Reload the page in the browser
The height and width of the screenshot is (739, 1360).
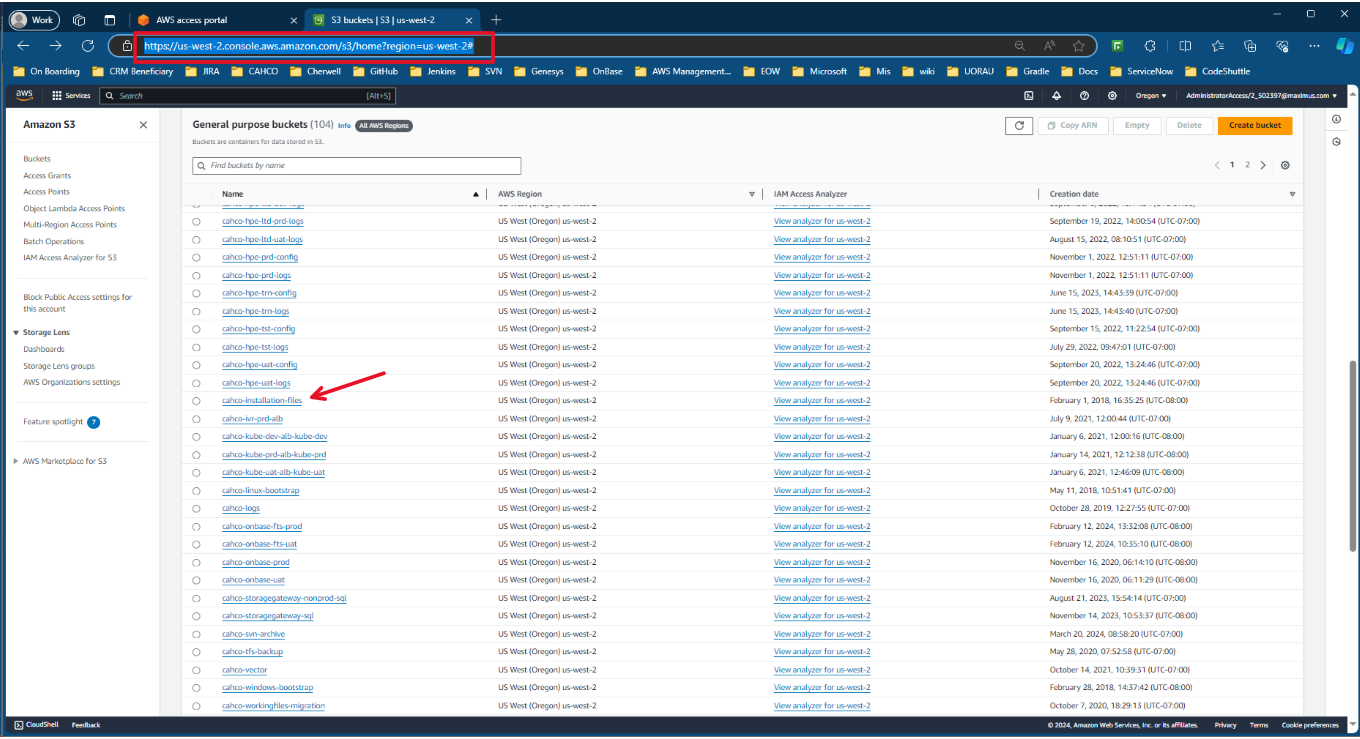[87, 46]
